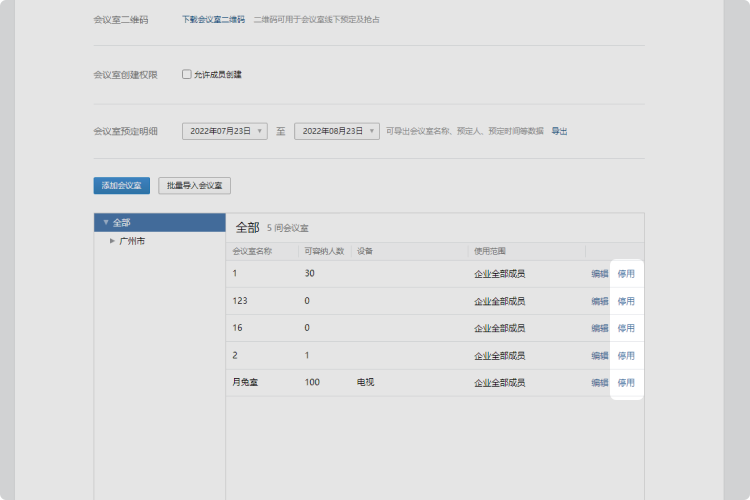750x500 pixels.
Task: Edit meeting room 123
Action: [599, 301]
